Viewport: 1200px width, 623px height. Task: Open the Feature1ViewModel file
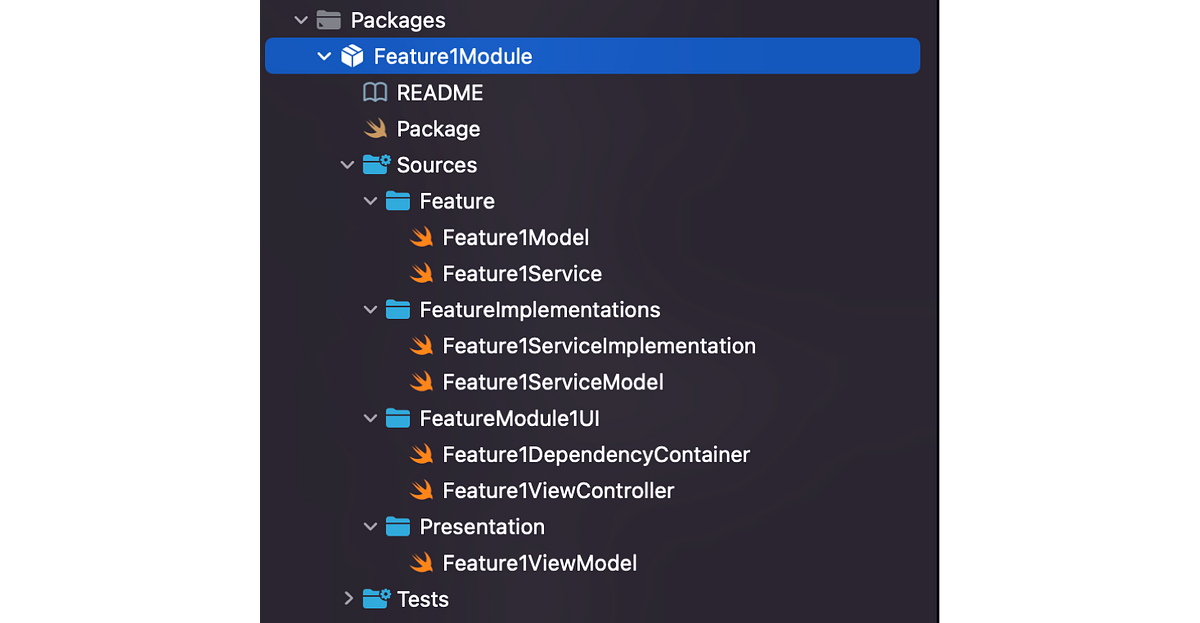[540, 563]
